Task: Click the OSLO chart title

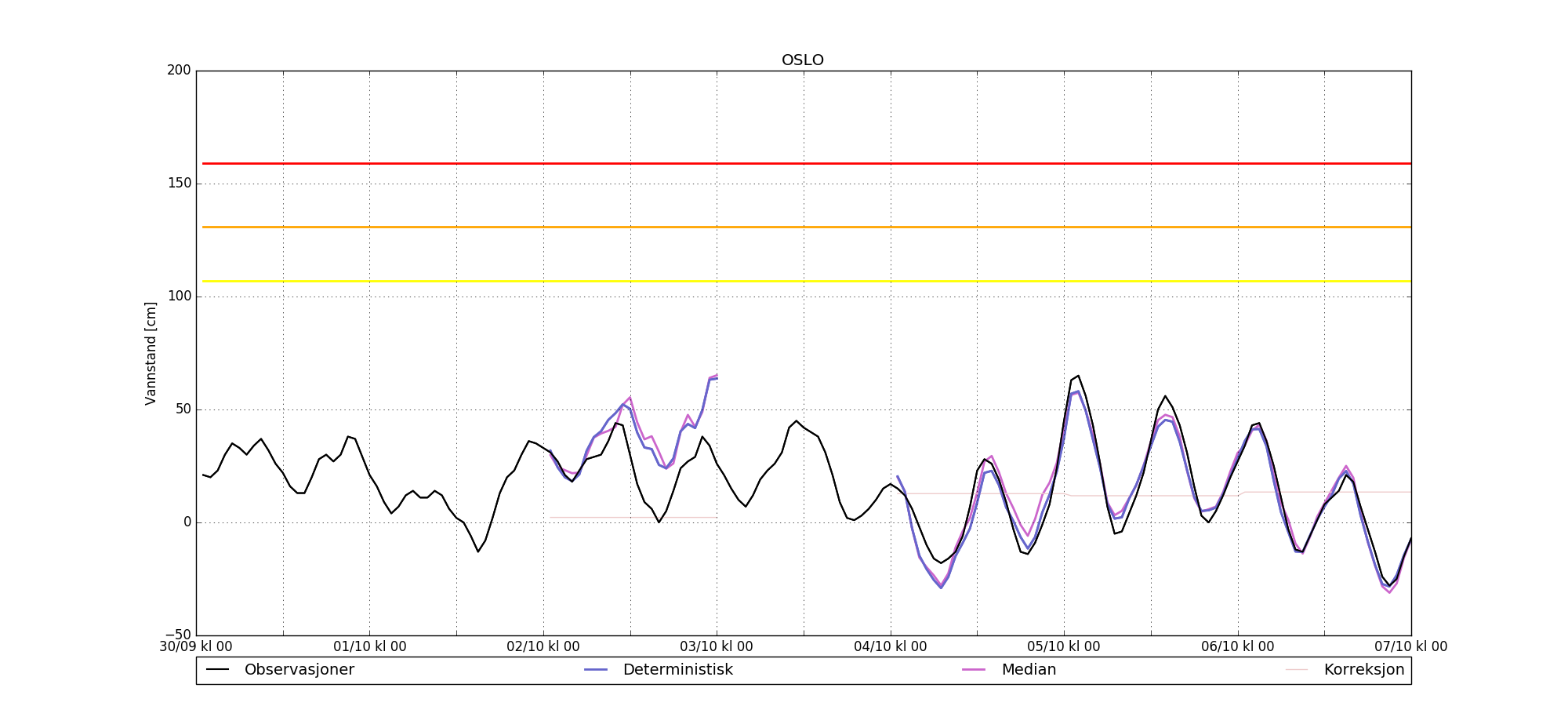Action: click(x=802, y=60)
